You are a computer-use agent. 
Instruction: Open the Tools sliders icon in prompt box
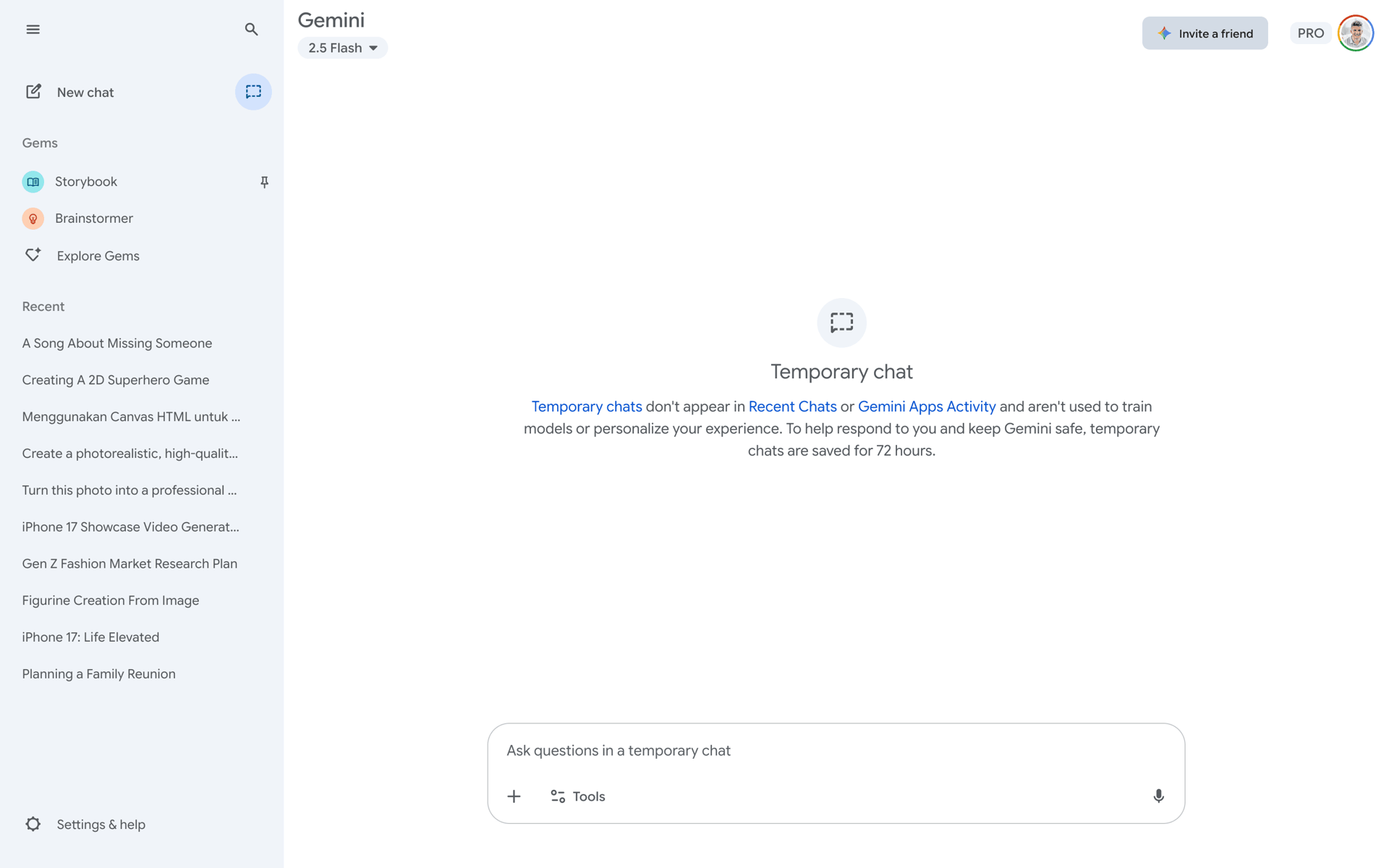558,796
